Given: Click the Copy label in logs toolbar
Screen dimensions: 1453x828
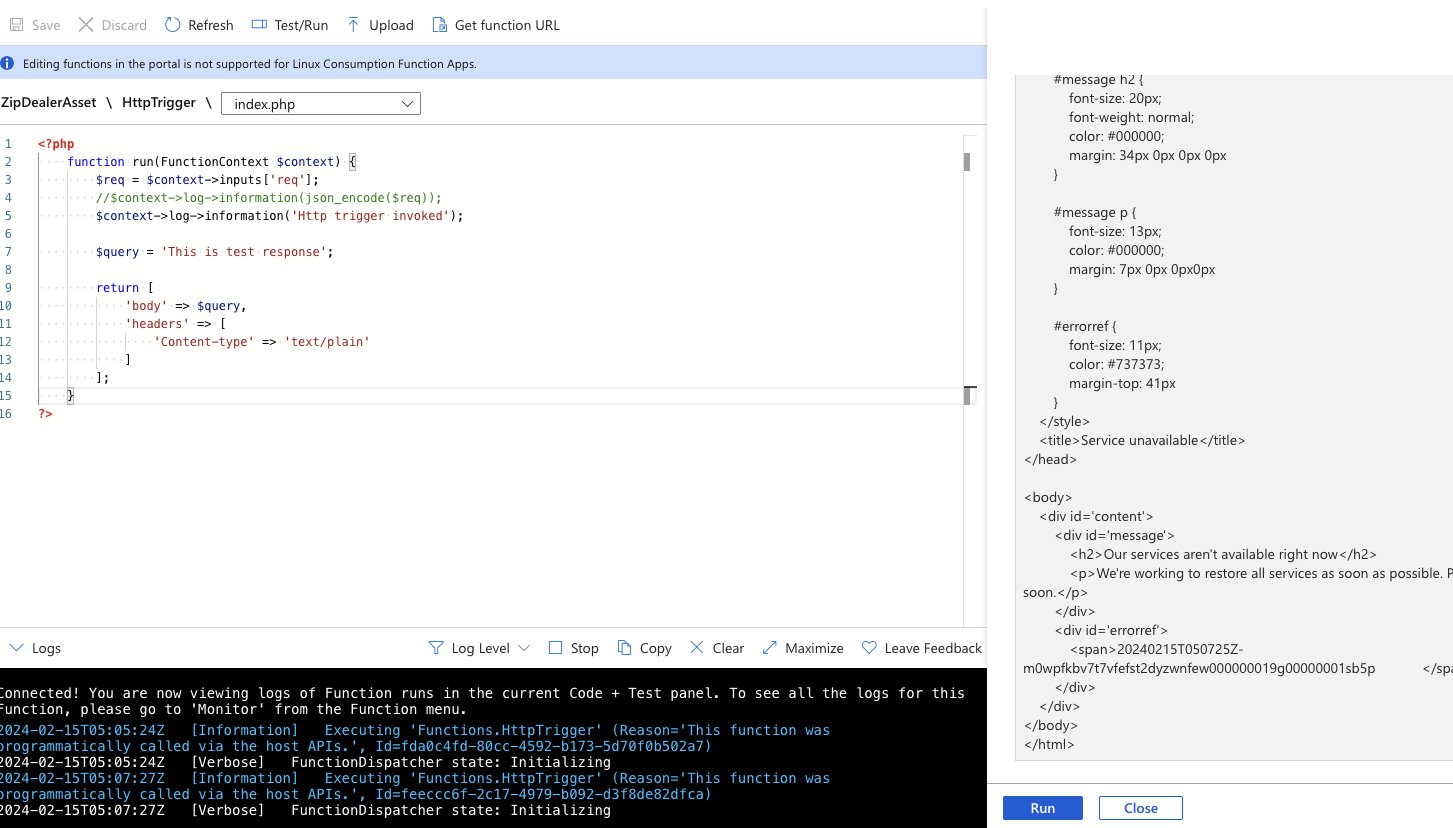Looking at the screenshot, I should [x=655, y=648].
